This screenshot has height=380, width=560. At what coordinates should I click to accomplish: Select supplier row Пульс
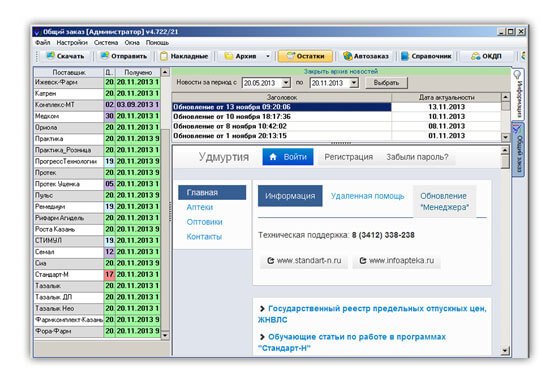[x=97, y=195]
